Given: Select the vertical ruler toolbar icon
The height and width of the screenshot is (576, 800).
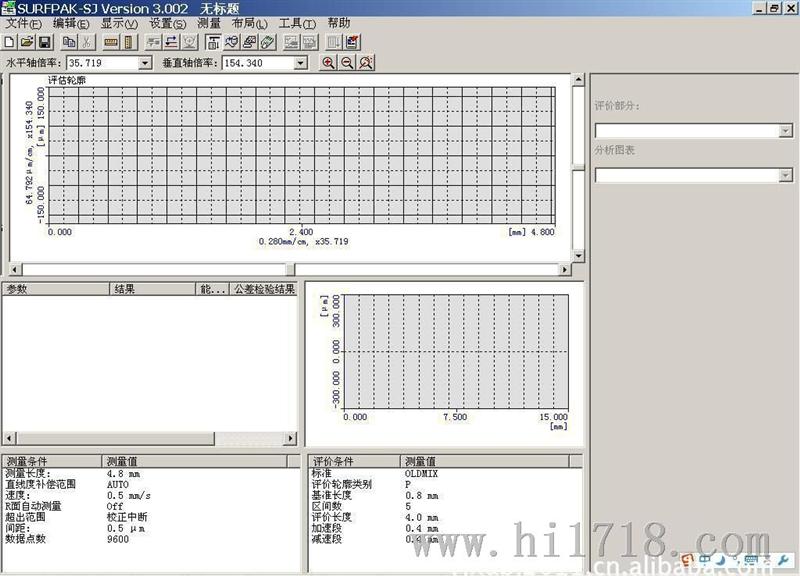Looking at the screenshot, I should (x=129, y=42).
